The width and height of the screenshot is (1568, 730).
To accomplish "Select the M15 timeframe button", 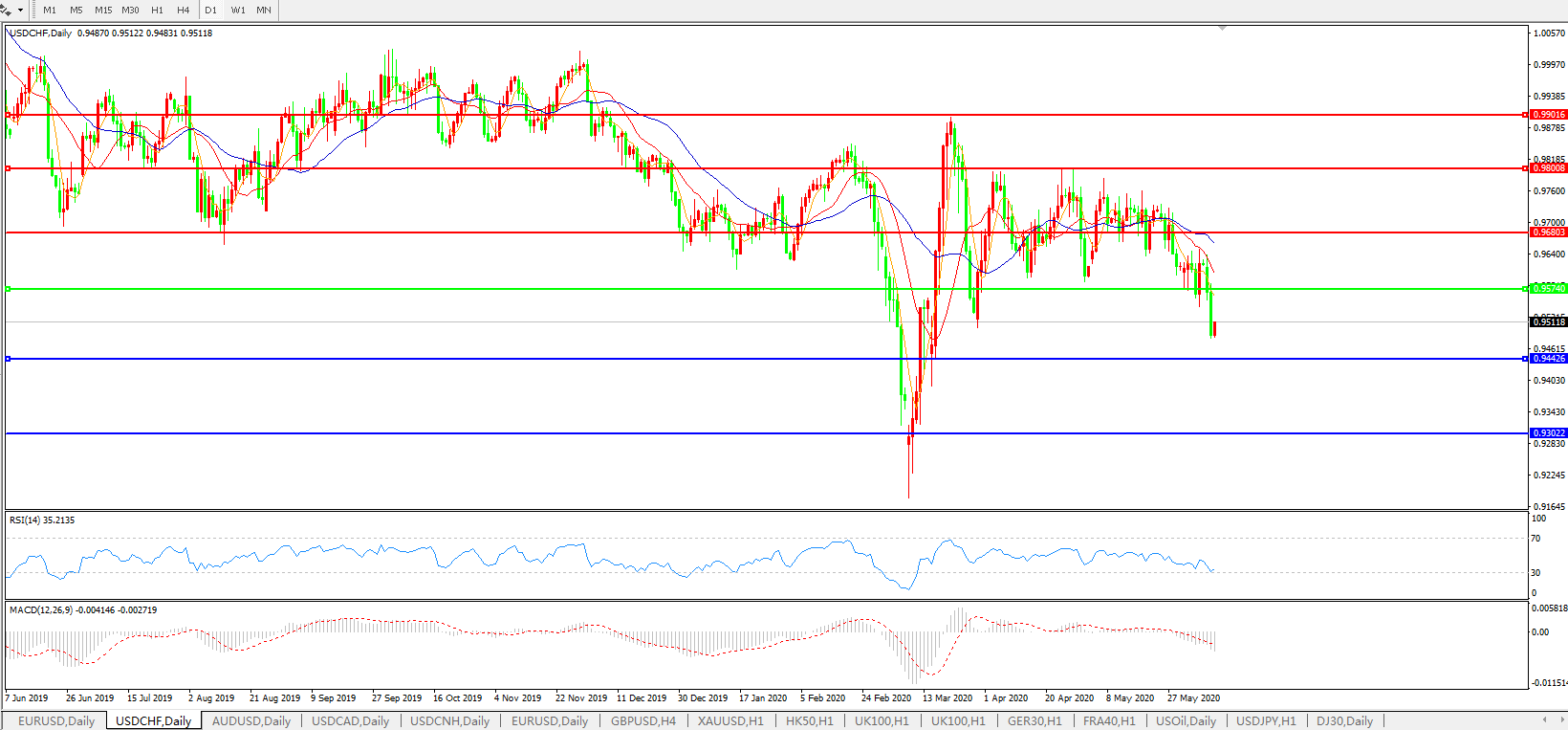I will tap(103, 11).
